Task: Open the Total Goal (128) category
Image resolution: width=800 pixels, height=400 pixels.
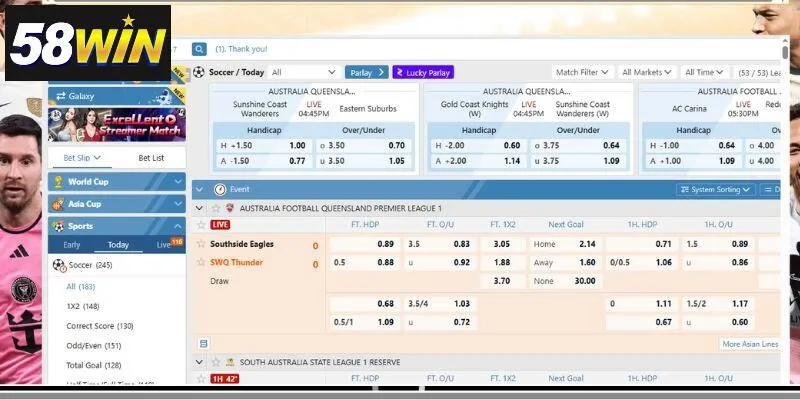Action: tap(94, 365)
